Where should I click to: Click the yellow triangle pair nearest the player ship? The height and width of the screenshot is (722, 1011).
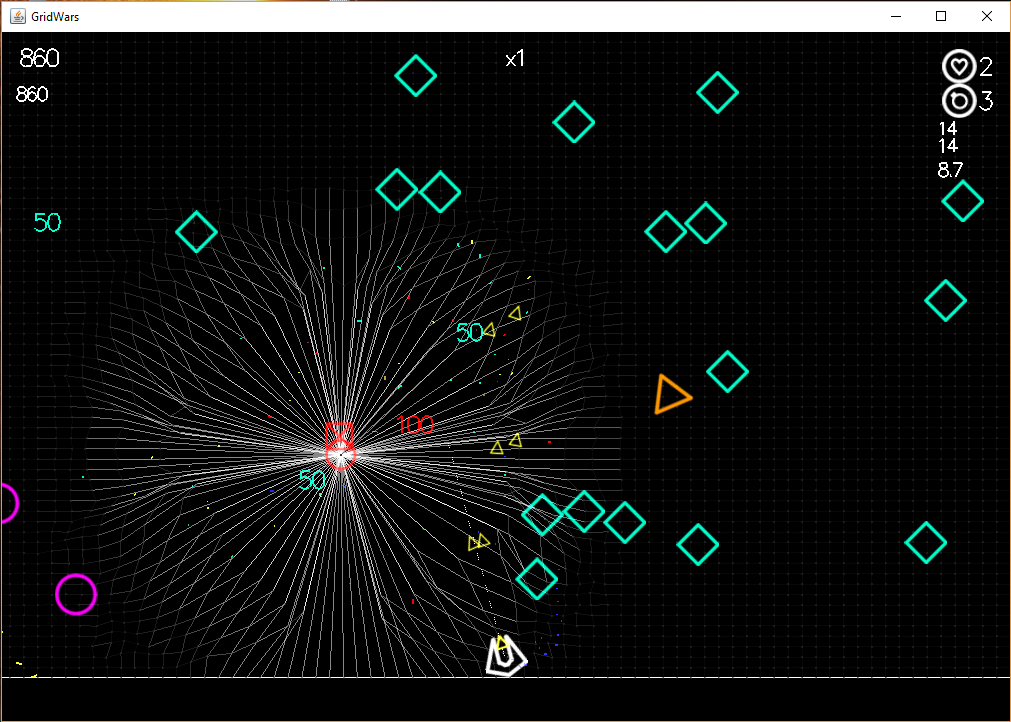(x=479, y=542)
